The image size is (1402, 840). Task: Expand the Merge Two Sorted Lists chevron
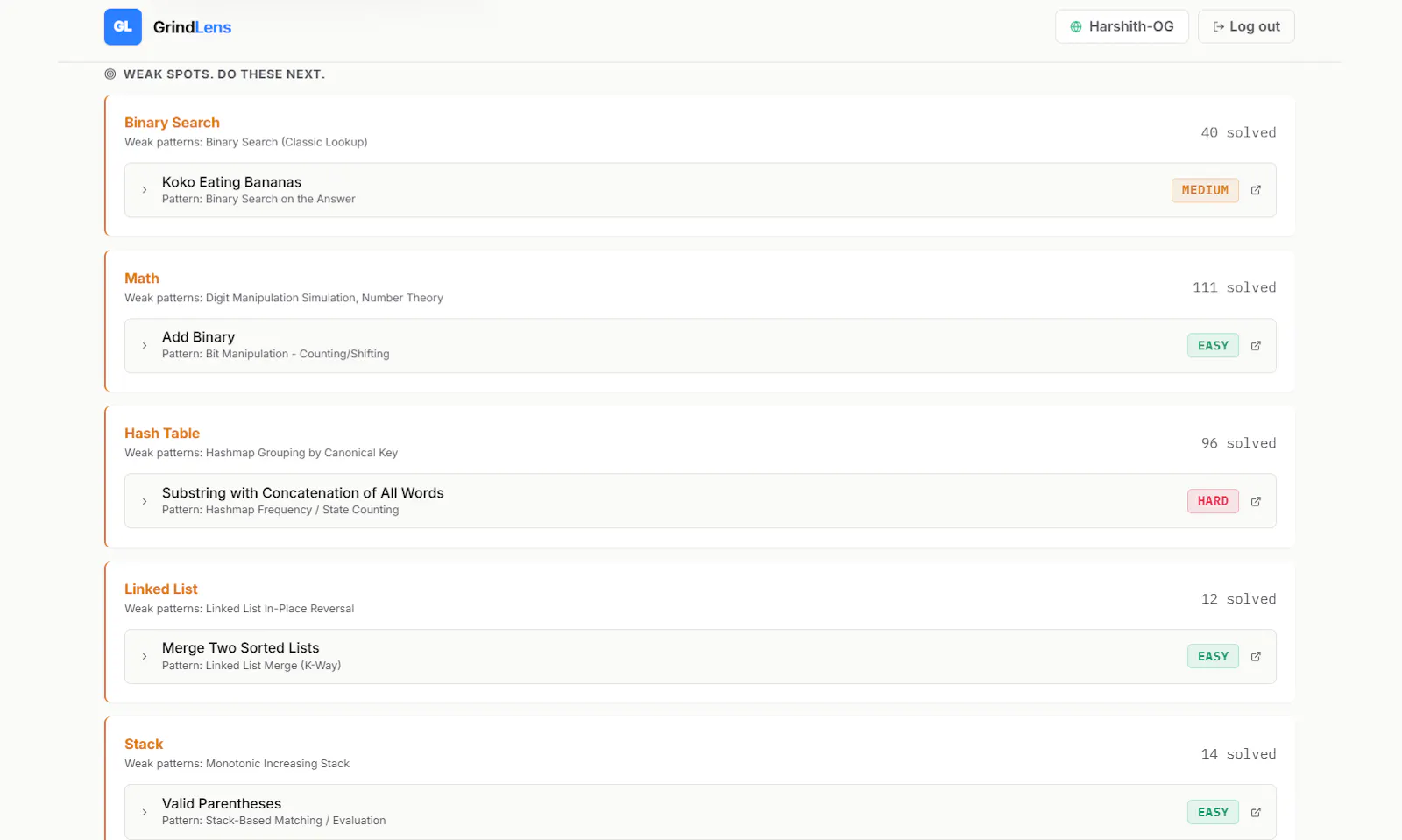(145, 657)
